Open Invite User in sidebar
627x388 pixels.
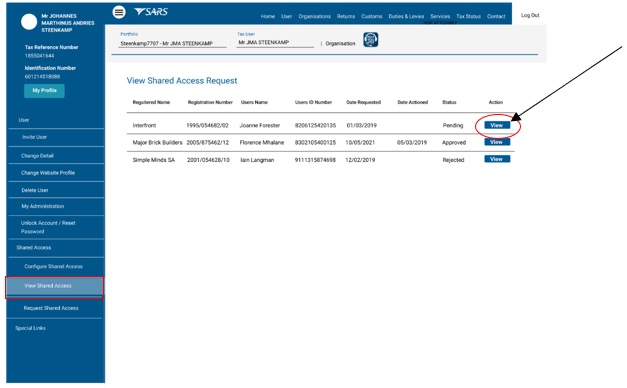(x=34, y=137)
